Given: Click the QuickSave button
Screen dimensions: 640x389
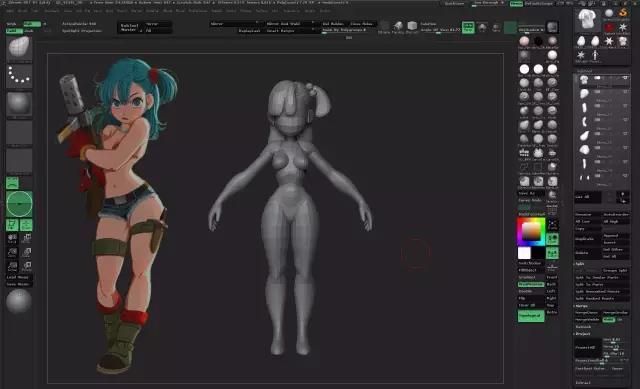Looking at the screenshot, I should pyautogui.click(x=455, y=3).
